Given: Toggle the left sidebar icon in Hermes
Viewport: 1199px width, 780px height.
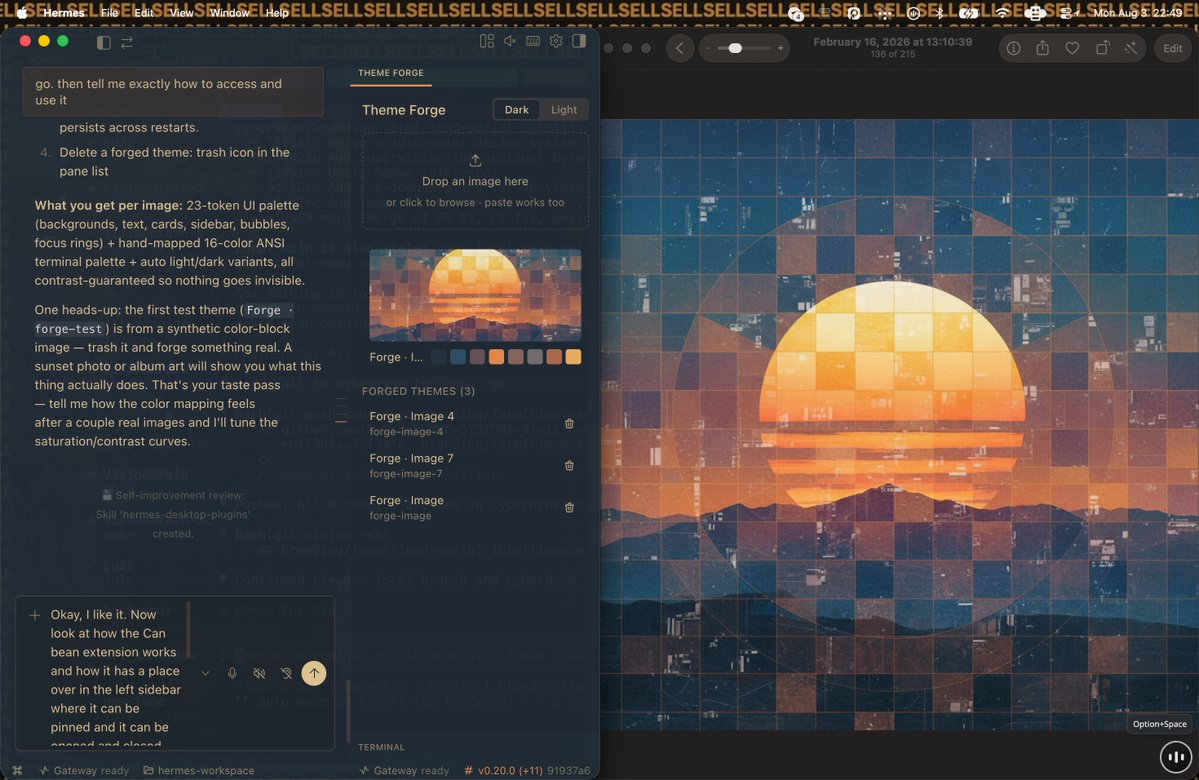Looking at the screenshot, I should (x=103, y=43).
